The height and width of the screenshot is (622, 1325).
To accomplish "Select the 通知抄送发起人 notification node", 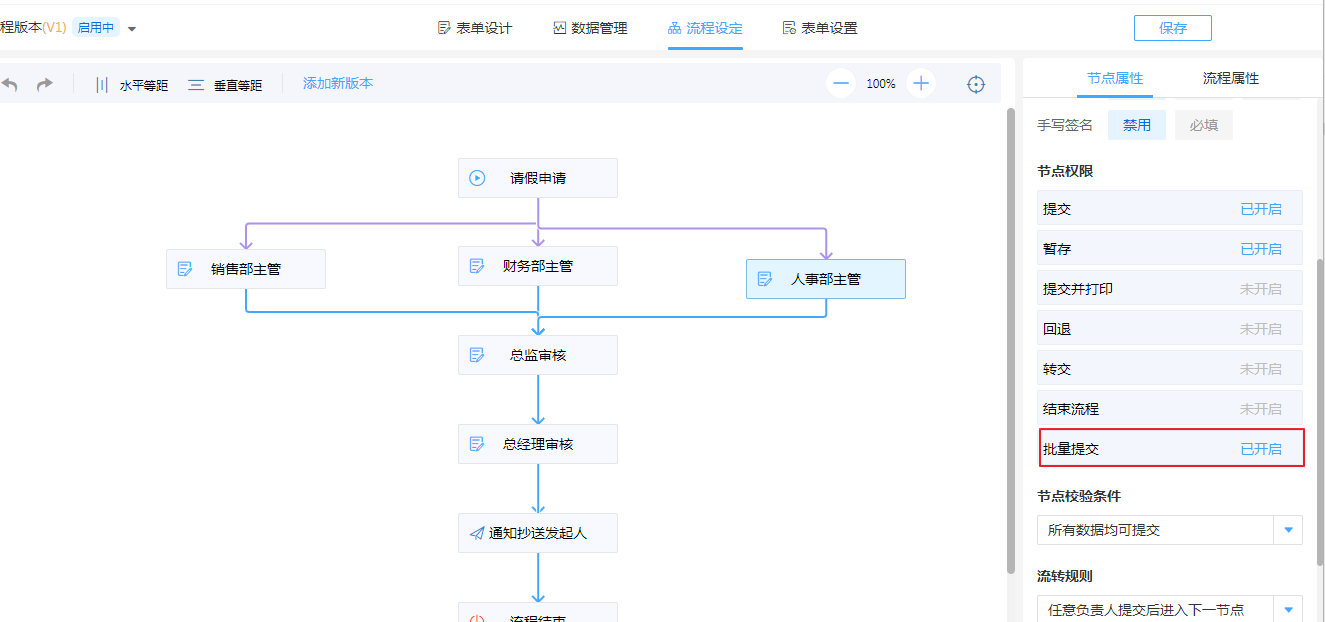I will [538, 533].
